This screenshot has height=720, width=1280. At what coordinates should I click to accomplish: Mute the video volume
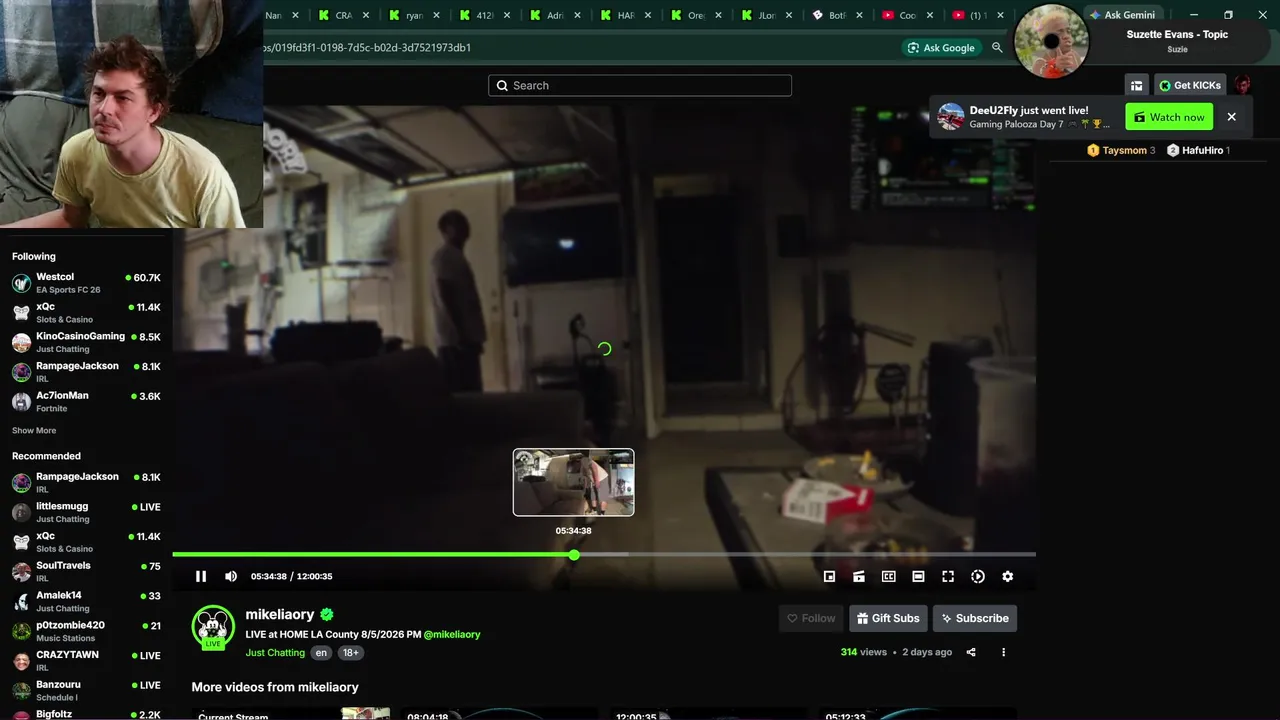[x=231, y=576]
